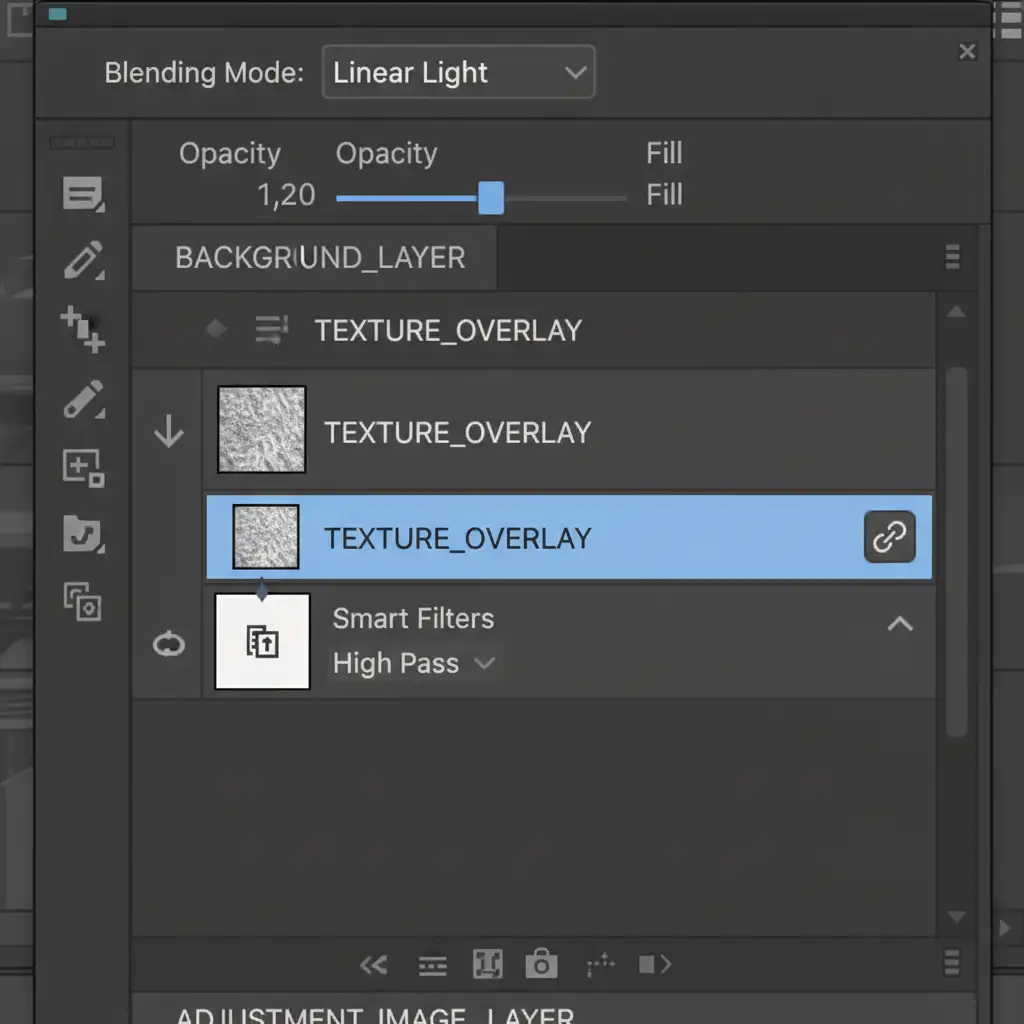
Task: Click the stacked squares icon in sidebar
Action: 83,601
